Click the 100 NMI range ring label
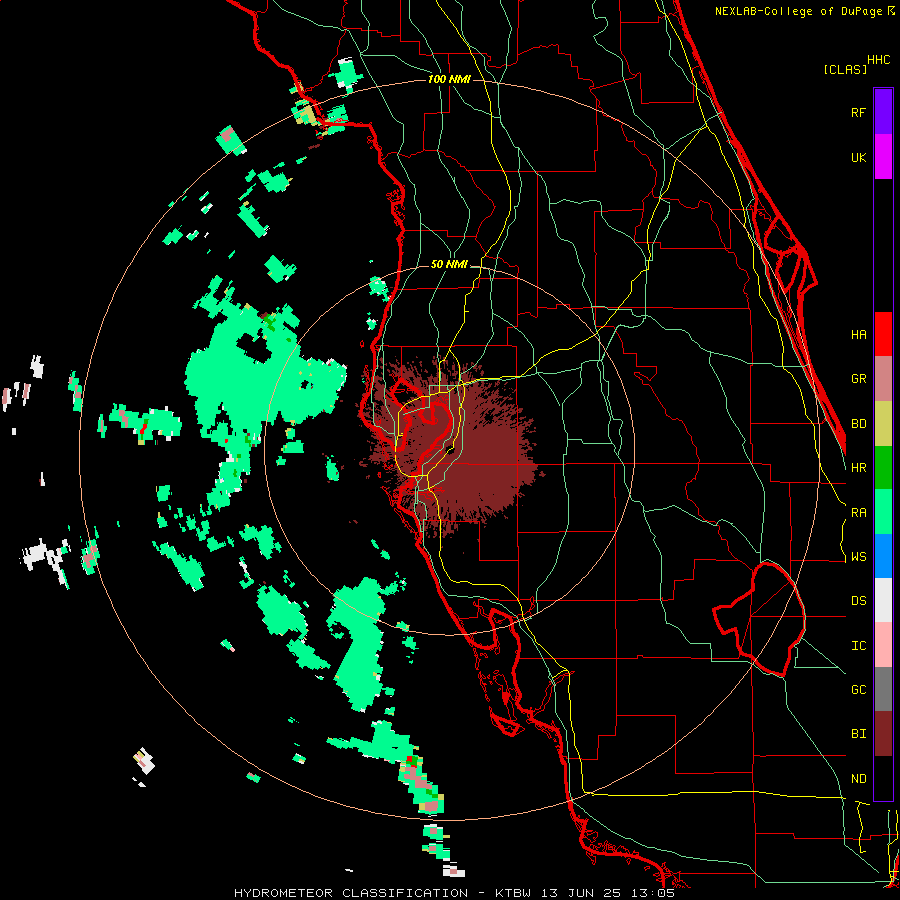This screenshot has width=900, height=900. pos(449,79)
